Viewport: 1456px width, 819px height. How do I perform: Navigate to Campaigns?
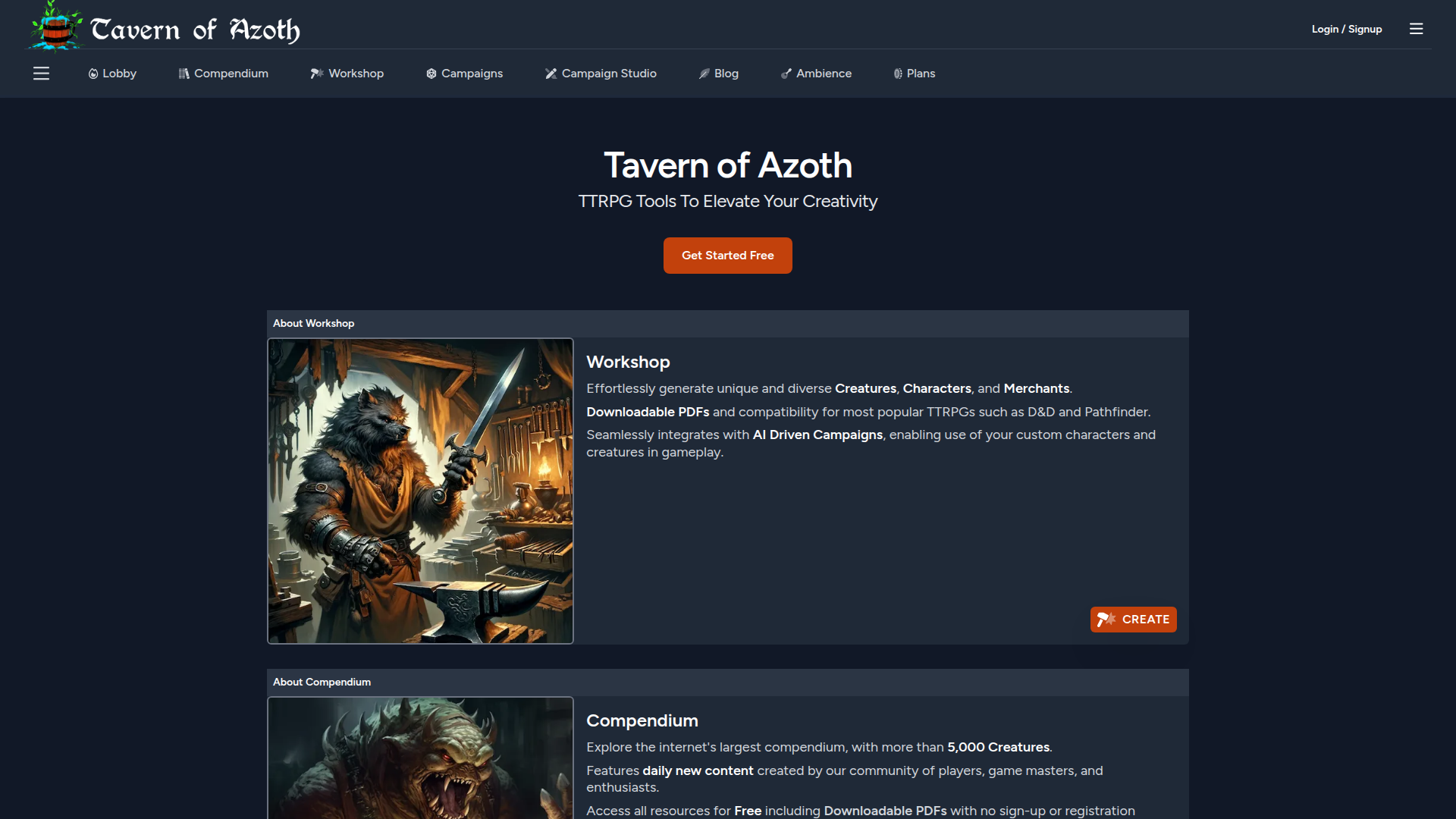(x=464, y=74)
